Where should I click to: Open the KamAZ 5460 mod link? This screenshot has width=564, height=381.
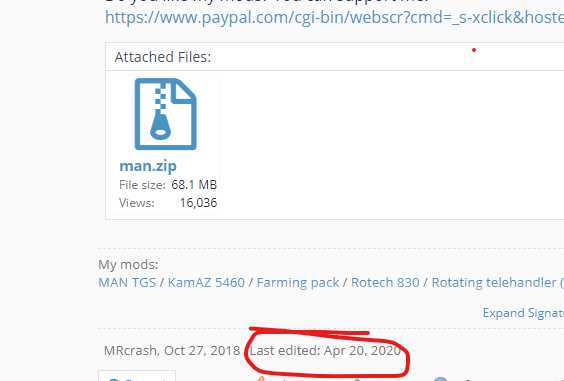click(x=206, y=282)
